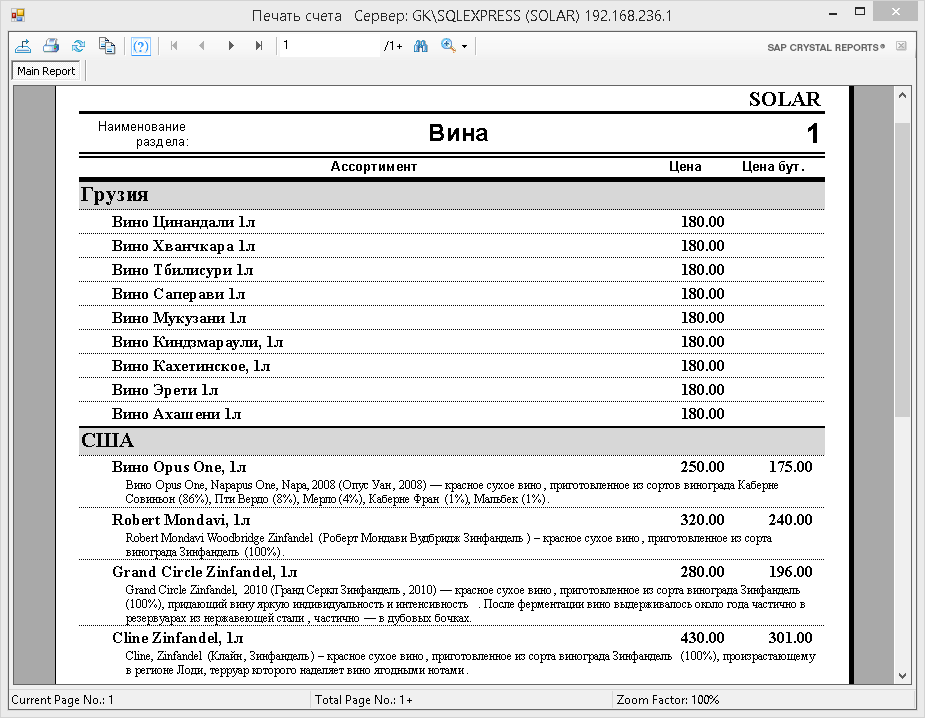
Task: Go to the last page
Action: click(x=258, y=45)
